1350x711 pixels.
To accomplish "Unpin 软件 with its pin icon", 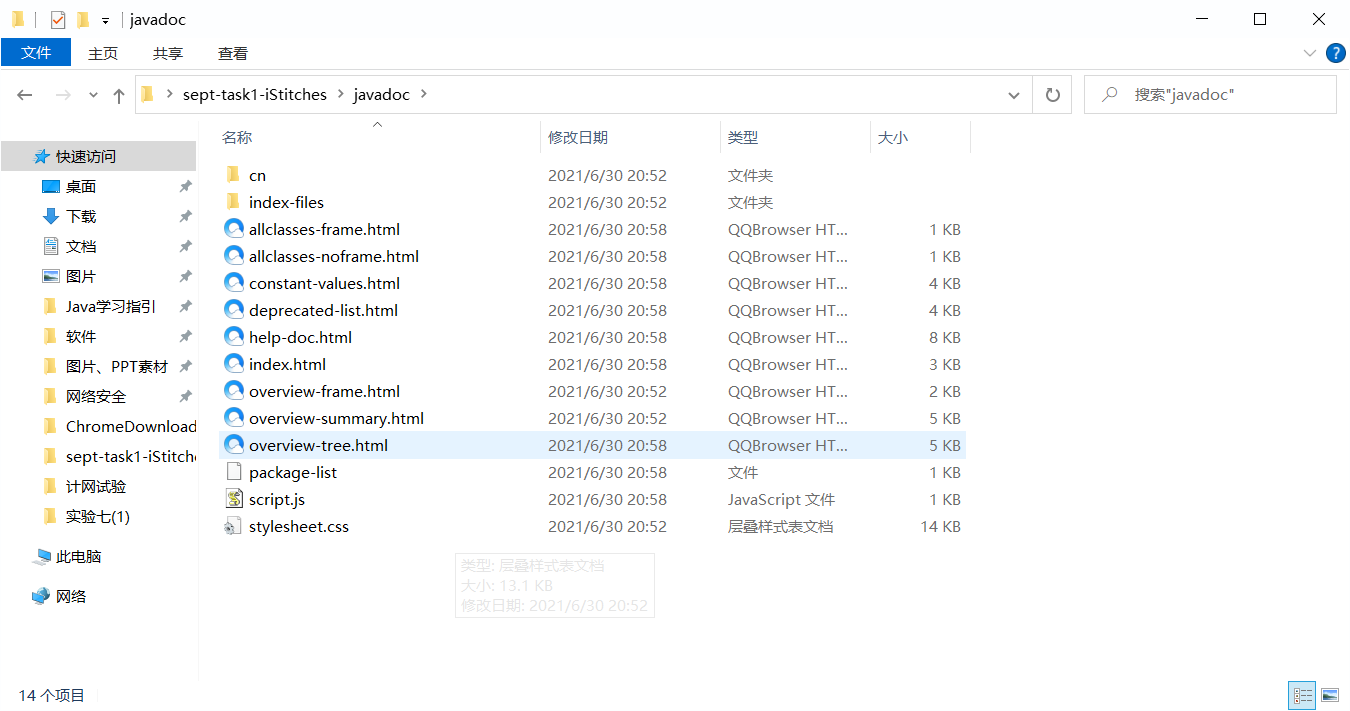I will (x=185, y=336).
